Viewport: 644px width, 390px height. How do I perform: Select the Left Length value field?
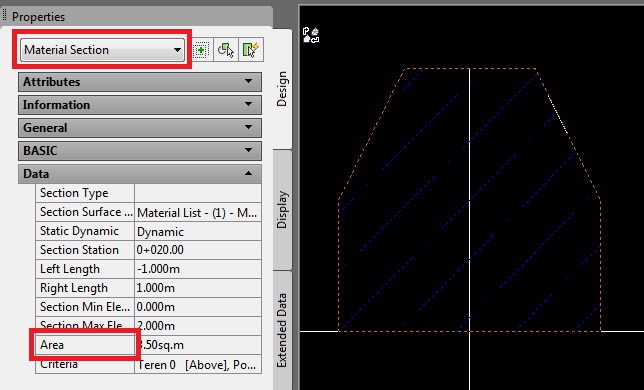click(198, 269)
